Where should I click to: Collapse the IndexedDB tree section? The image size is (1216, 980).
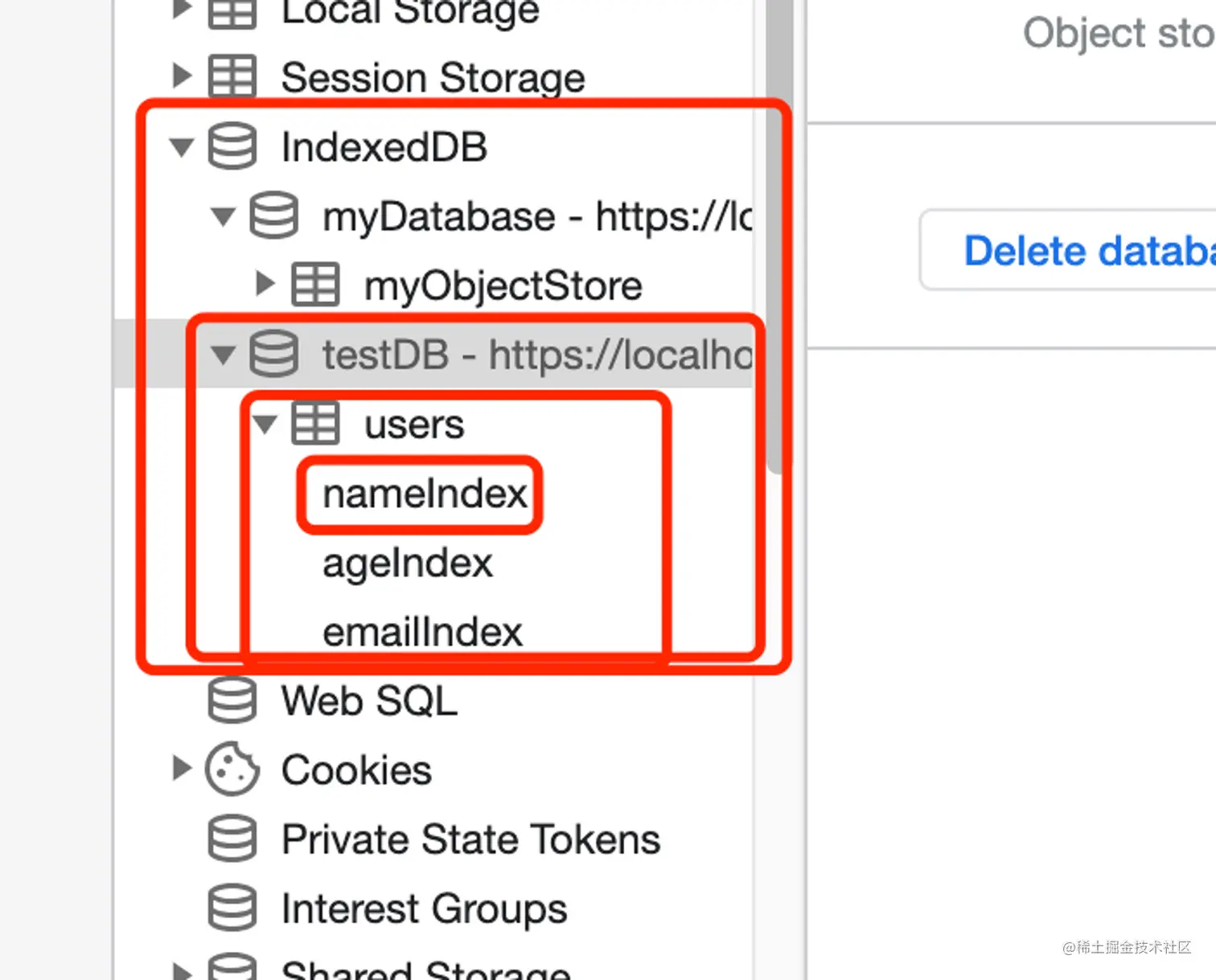pyautogui.click(x=182, y=147)
